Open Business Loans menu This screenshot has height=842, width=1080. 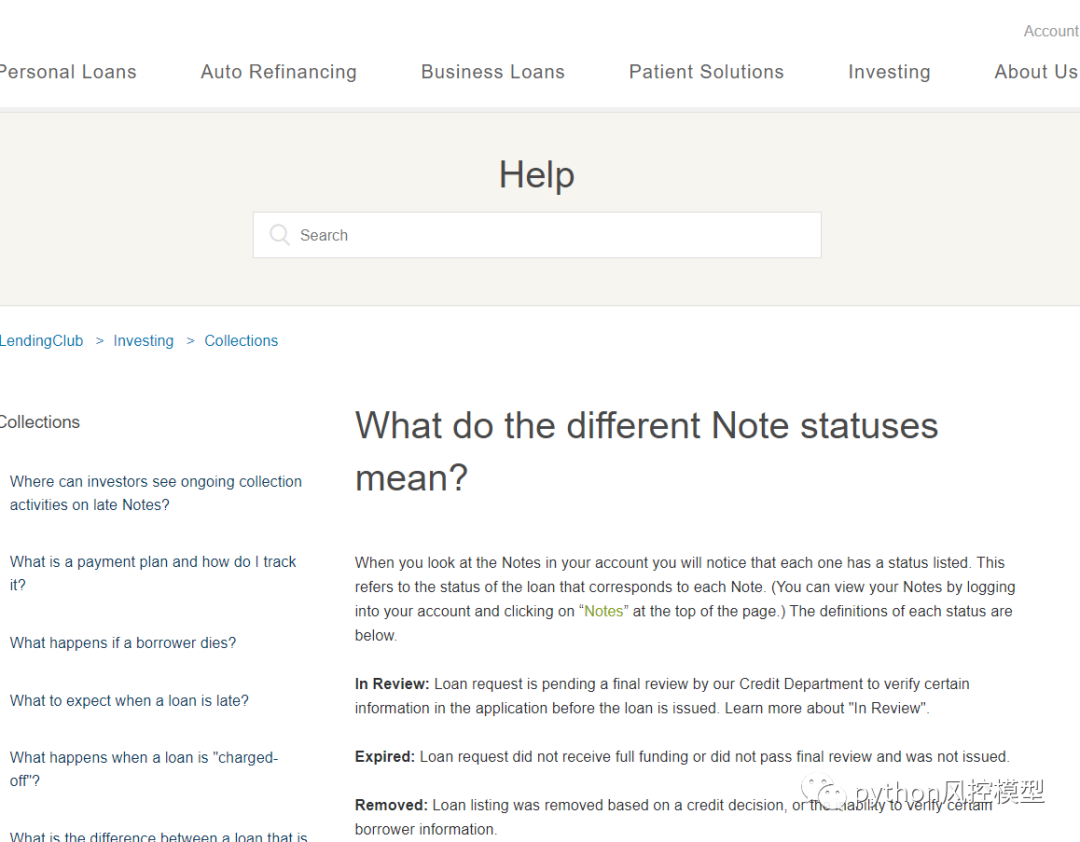[x=492, y=72]
